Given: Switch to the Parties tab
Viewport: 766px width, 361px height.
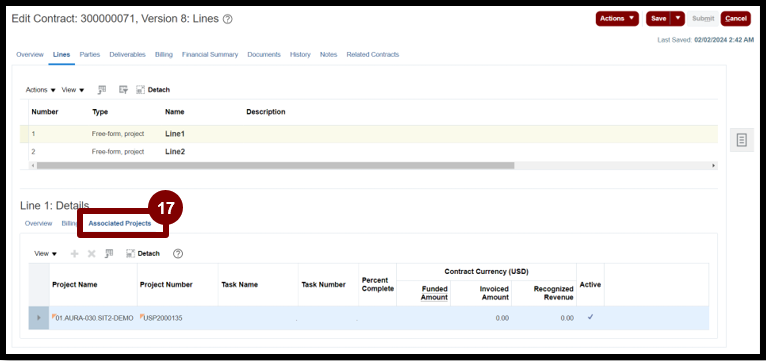Looking at the screenshot, I should coord(90,55).
